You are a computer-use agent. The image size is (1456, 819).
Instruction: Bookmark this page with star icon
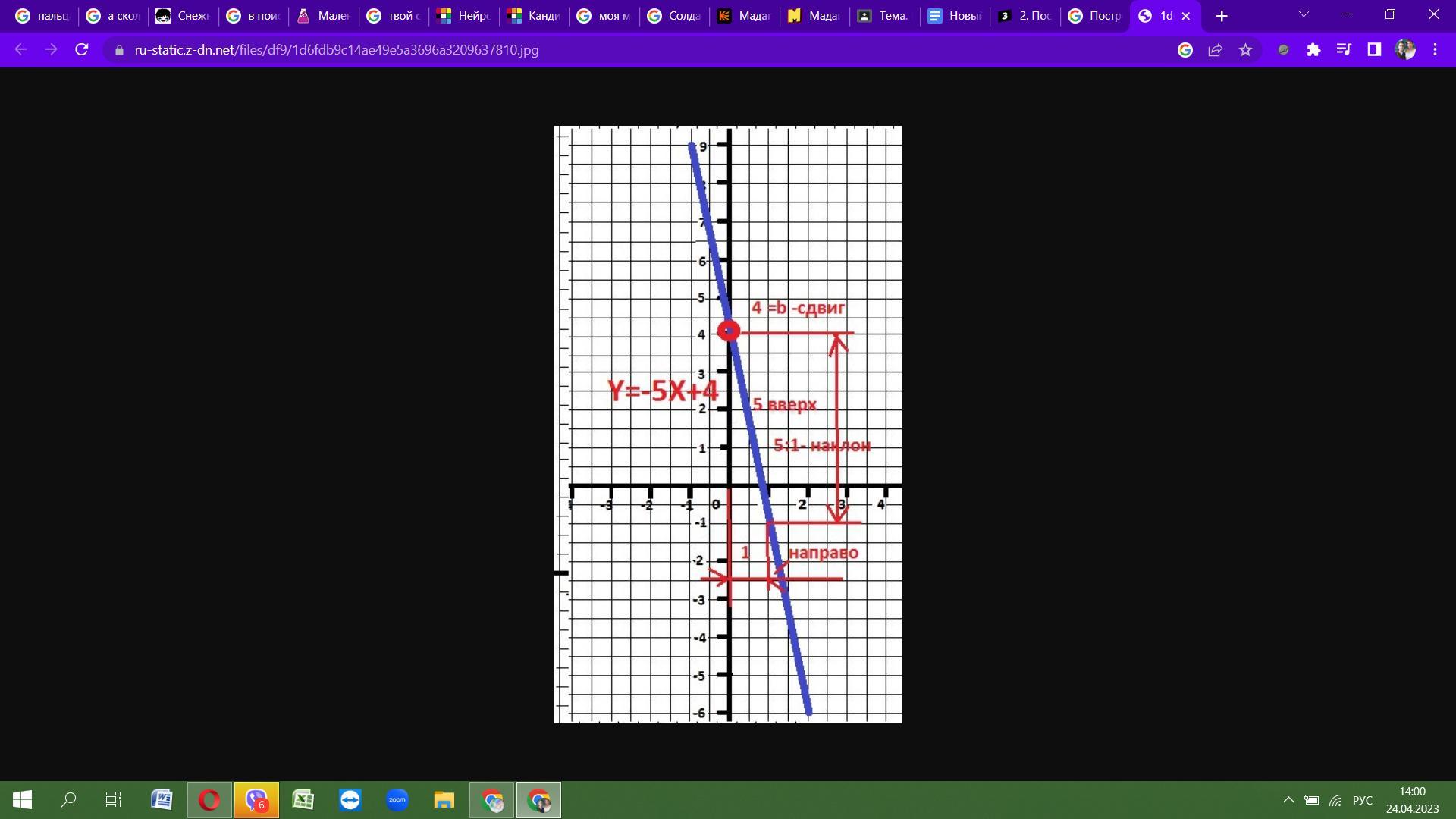[1245, 50]
